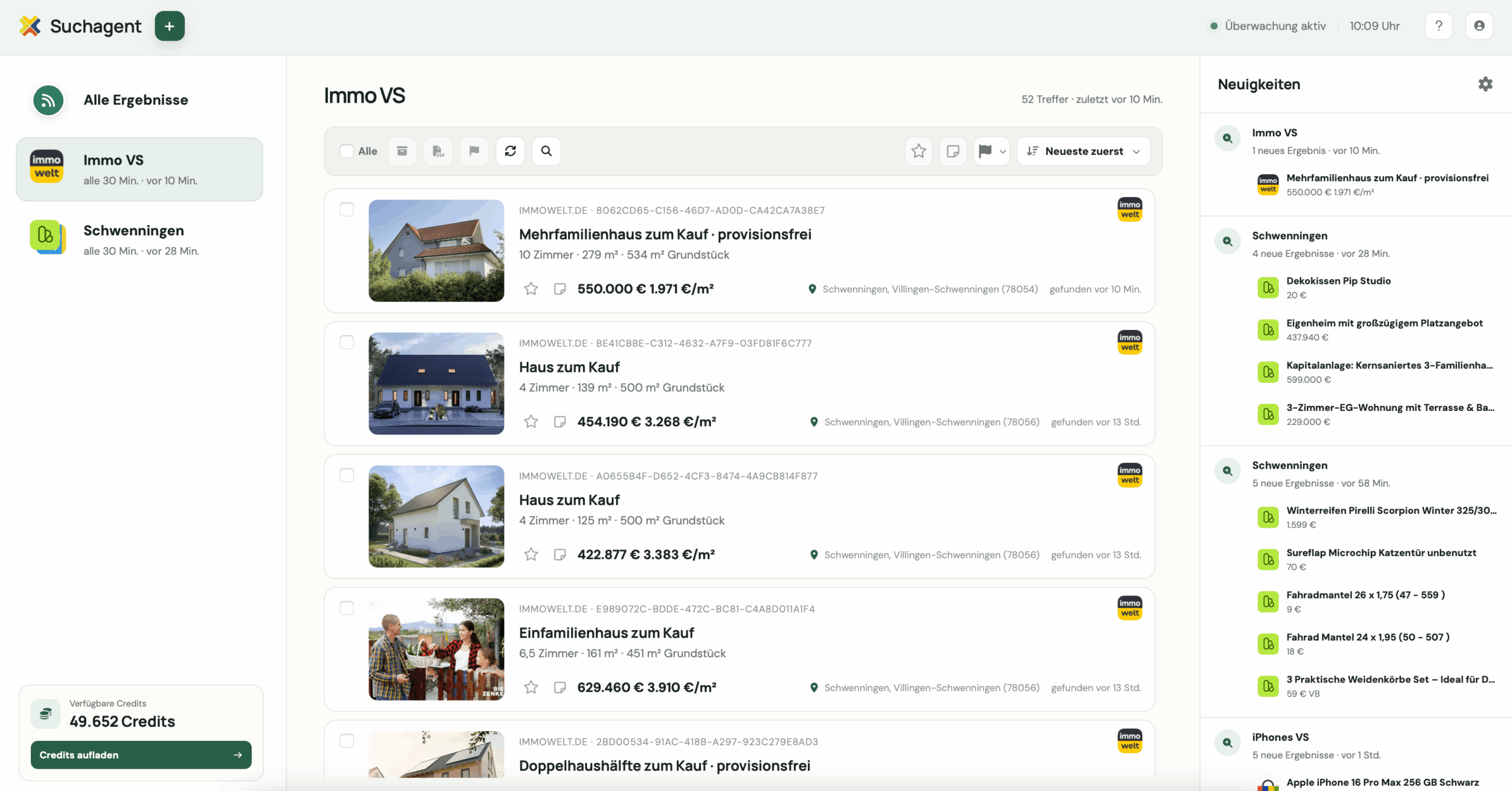This screenshot has width=1512, height=791.
Task: Click Immo VS heading in Neuigkeiten panel
Action: coord(1275,133)
